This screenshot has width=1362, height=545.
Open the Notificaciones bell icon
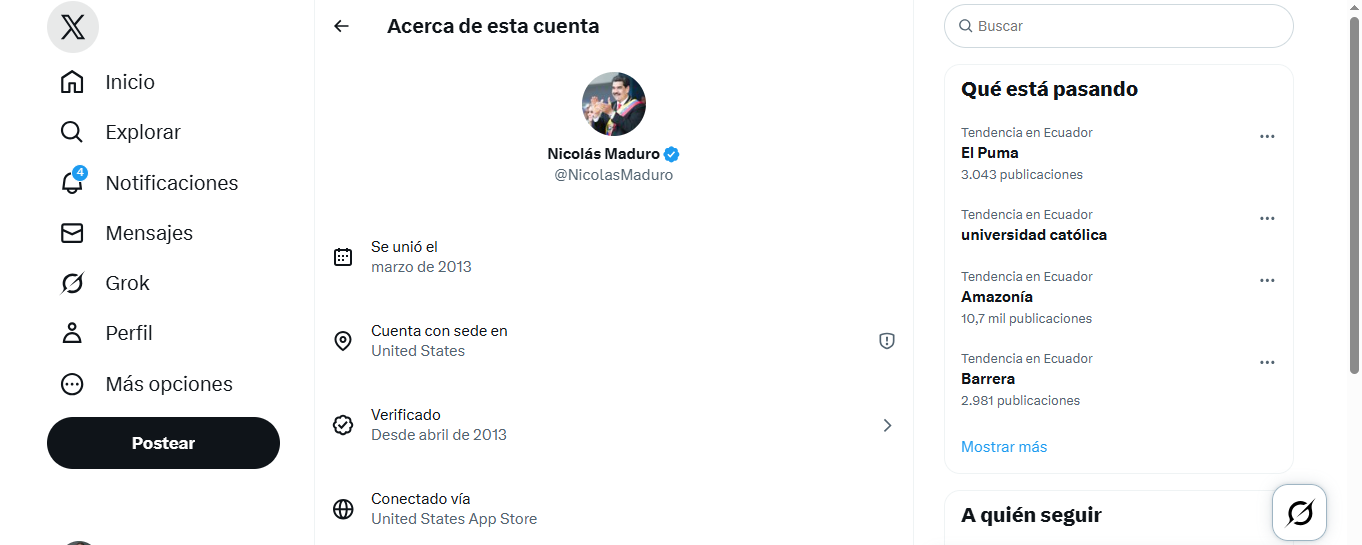72,183
